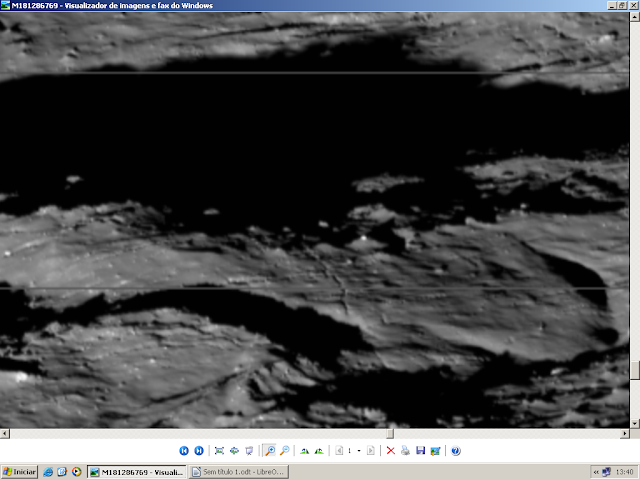Expand hidden system tray icons
The image size is (640, 480).
[596, 472]
